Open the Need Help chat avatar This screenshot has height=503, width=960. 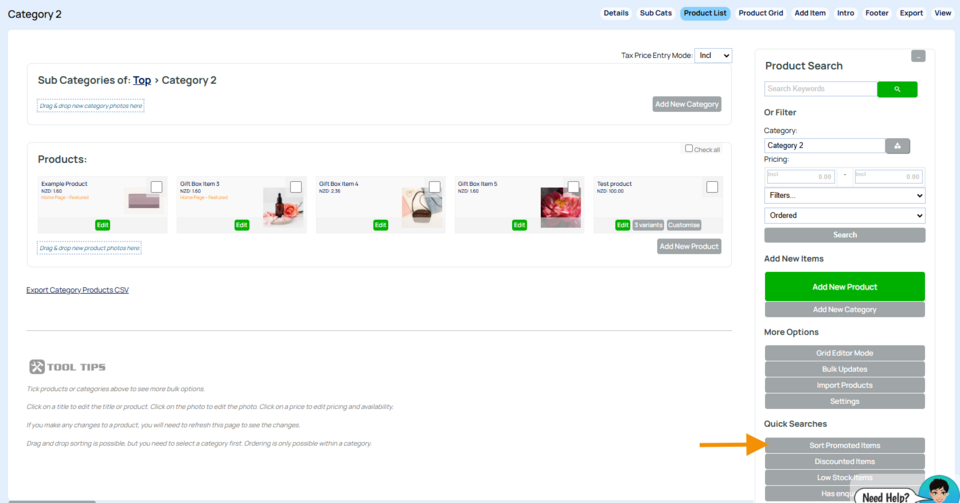point(937,490)
